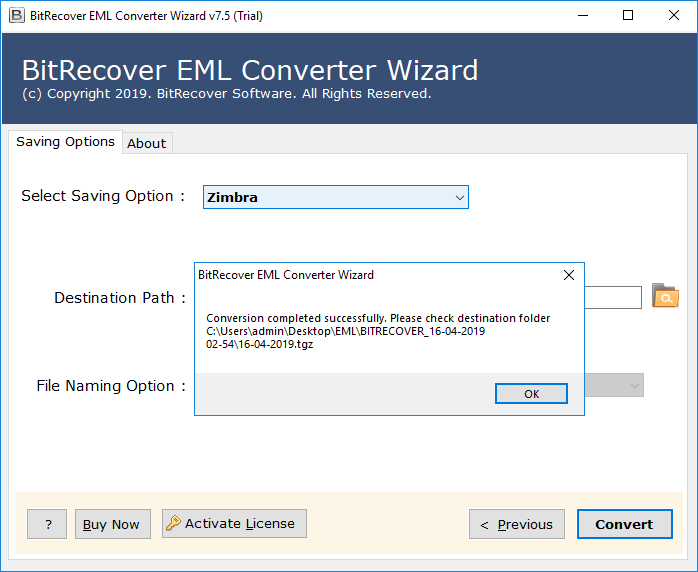Viewport: 698px width, 572px height.
Task: Click the dialog title BitRecover EML Converter Wizard
Action: pyautogui.click(x=286, y=275)
